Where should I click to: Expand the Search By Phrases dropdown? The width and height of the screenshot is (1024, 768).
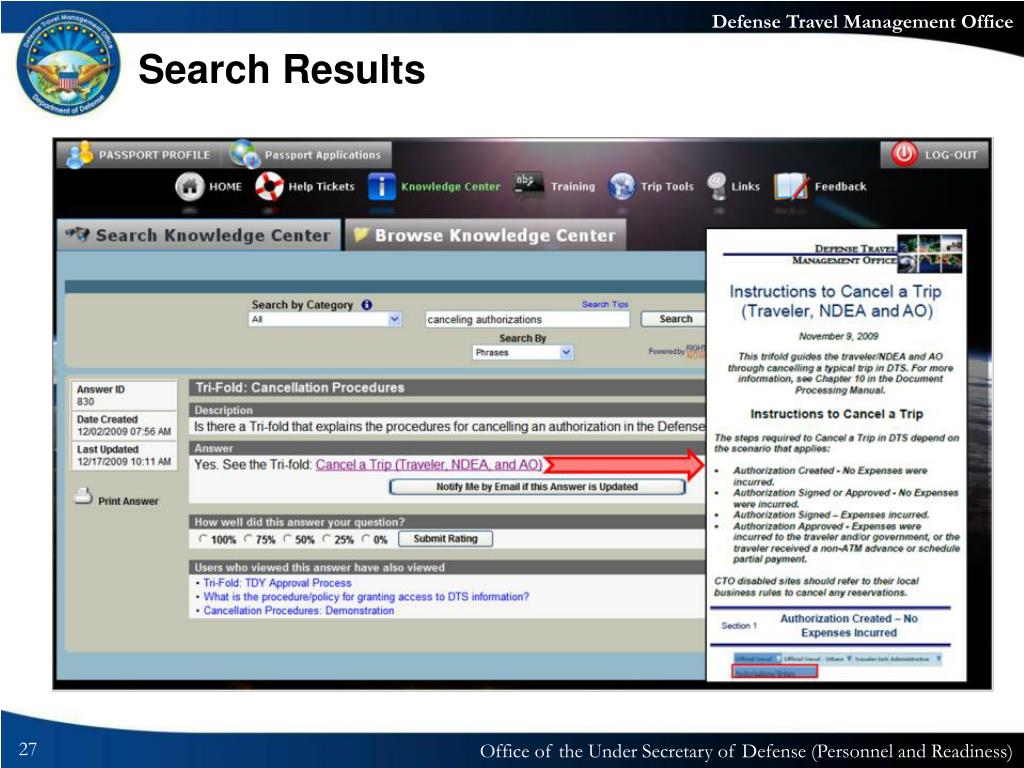point(523,353)
